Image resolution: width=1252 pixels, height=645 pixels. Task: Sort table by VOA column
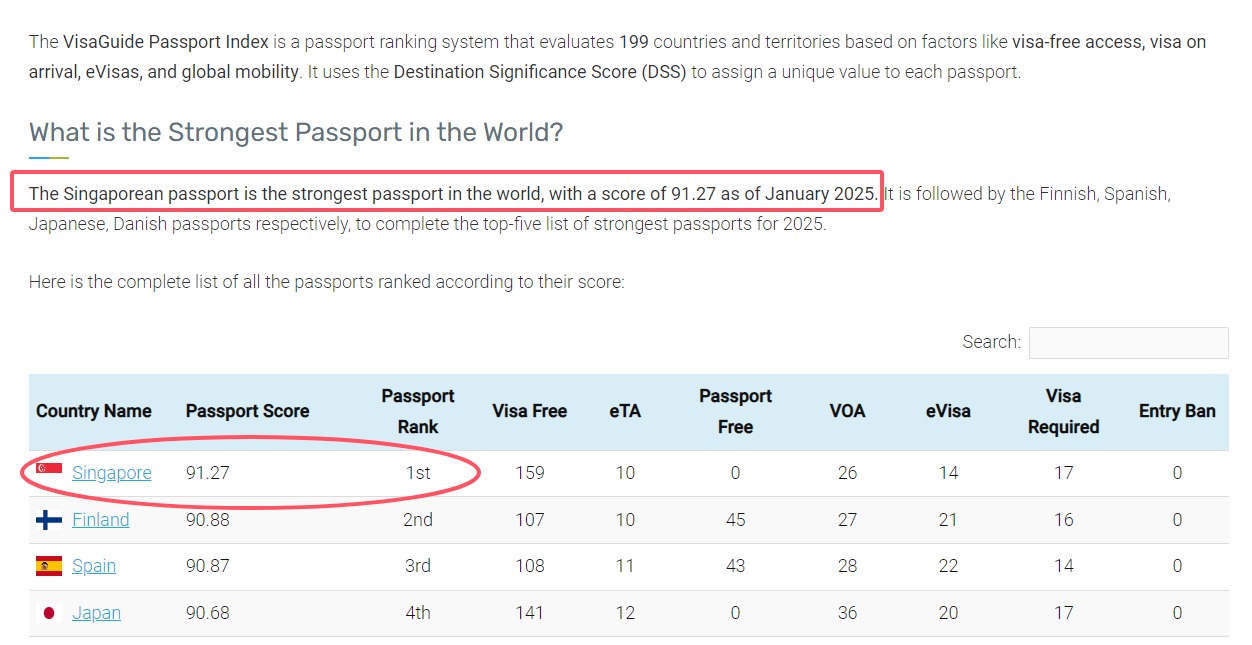coord(847,411)
